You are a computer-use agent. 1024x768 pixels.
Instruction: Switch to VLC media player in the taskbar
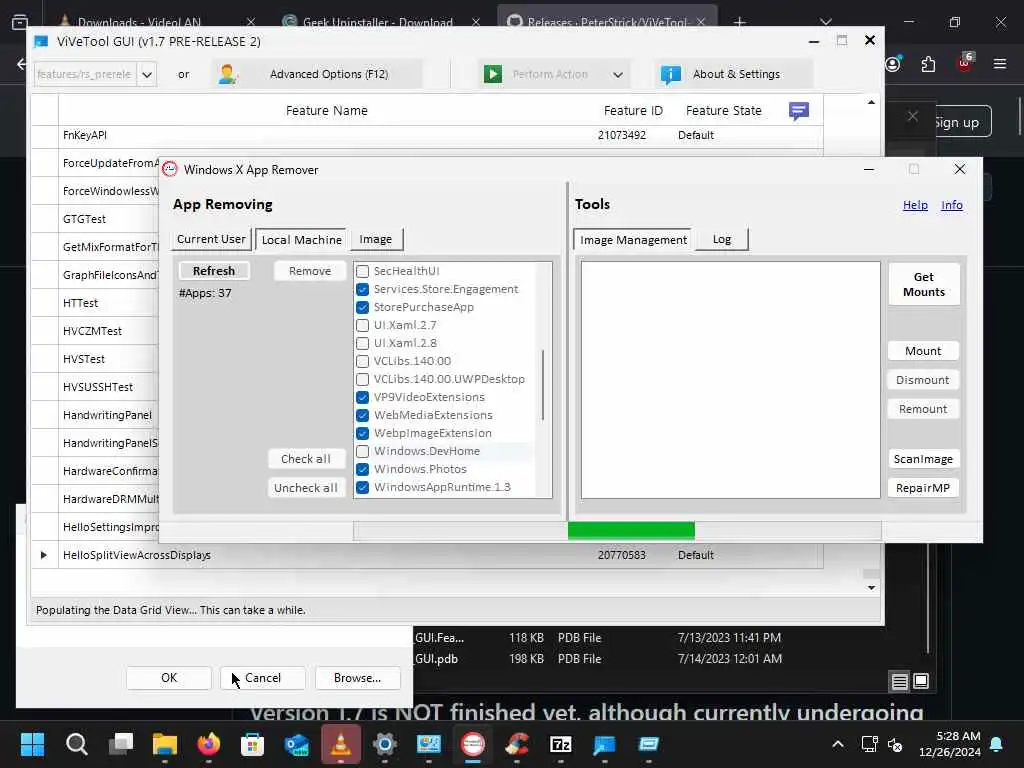coord(340,744)
